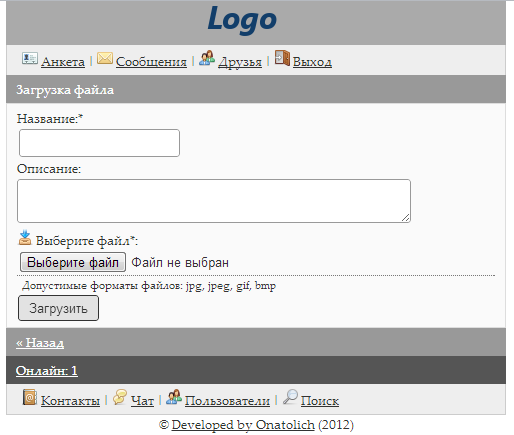Go back via « Назад link

40,343
